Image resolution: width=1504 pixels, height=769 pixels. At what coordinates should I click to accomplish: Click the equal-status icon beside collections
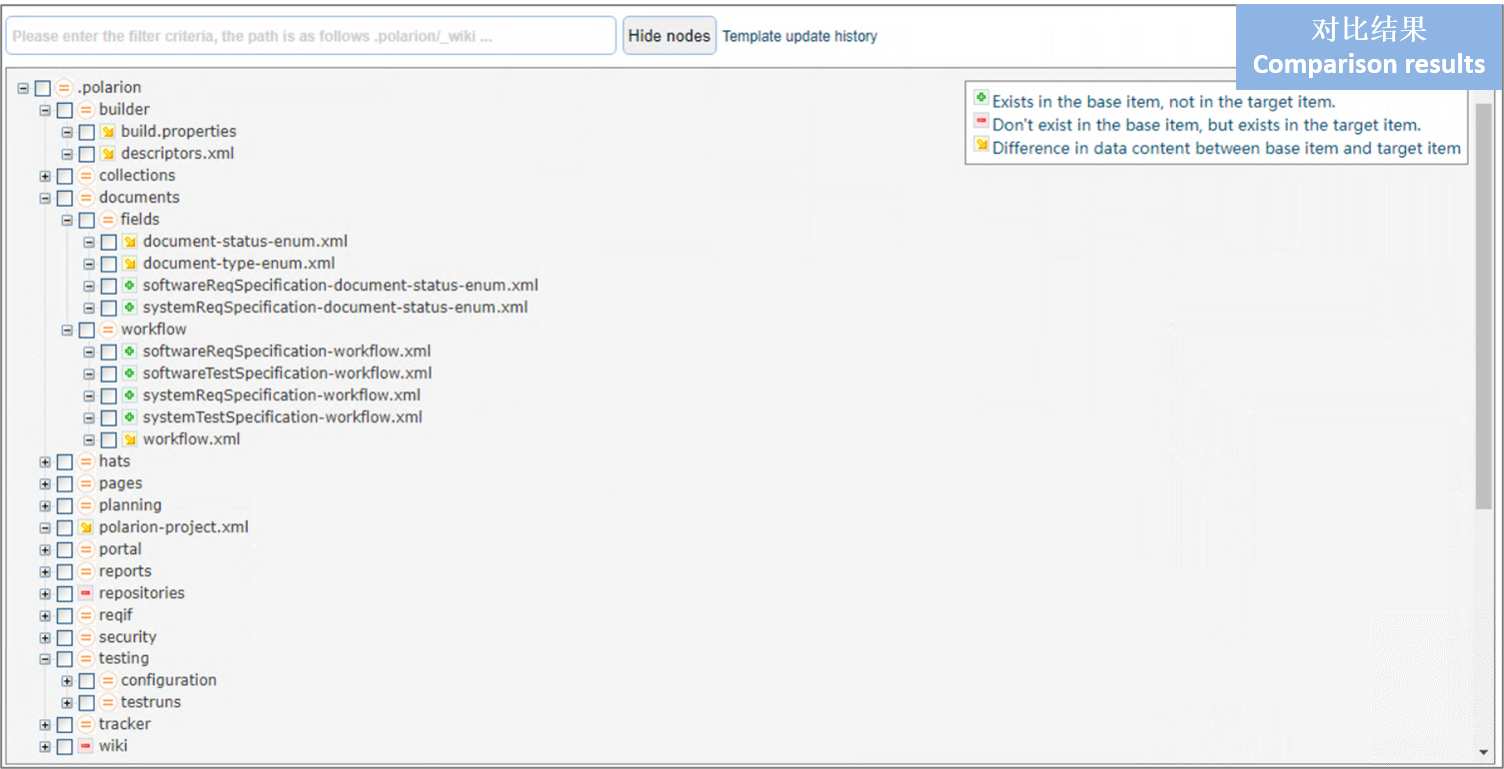86,176
